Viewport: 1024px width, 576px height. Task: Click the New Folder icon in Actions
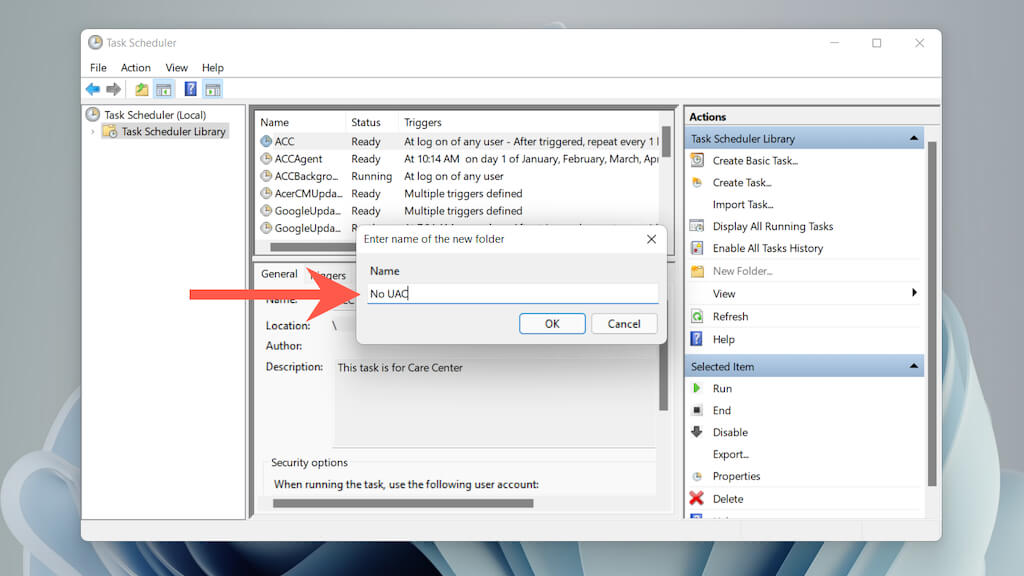(697, 270)
